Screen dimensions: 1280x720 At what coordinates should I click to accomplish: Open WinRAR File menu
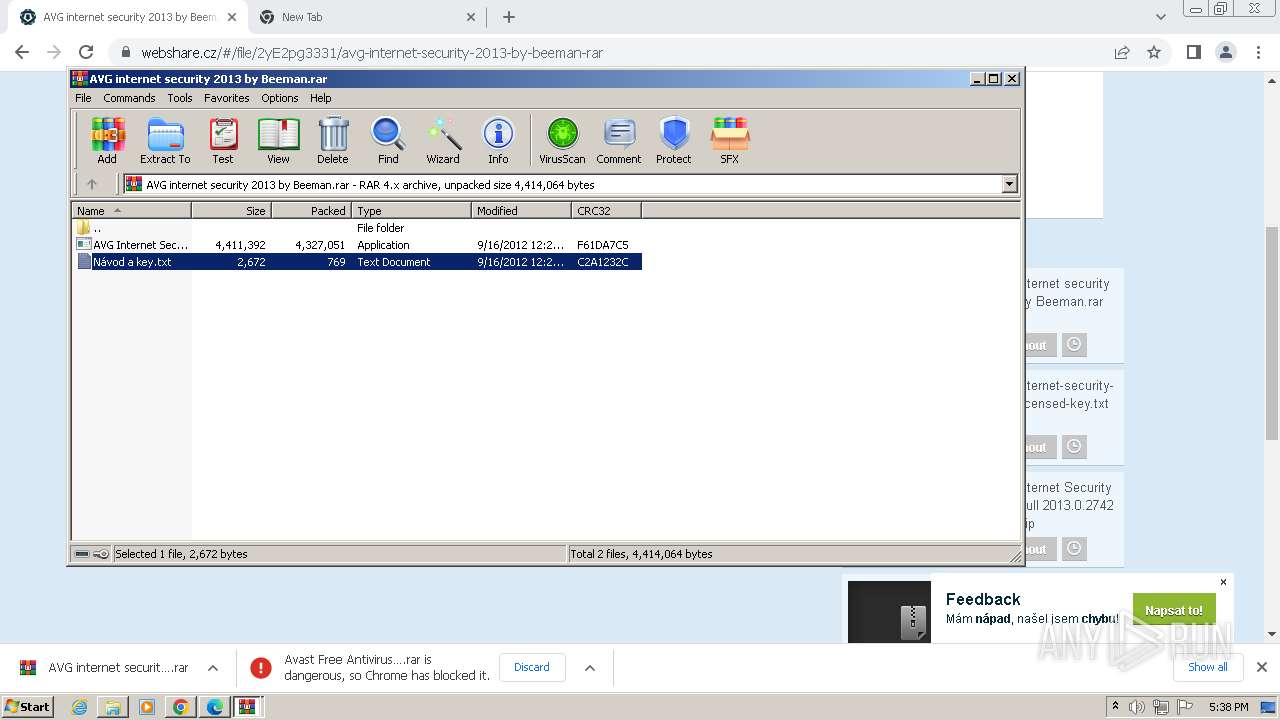click(x=83, y=98)
